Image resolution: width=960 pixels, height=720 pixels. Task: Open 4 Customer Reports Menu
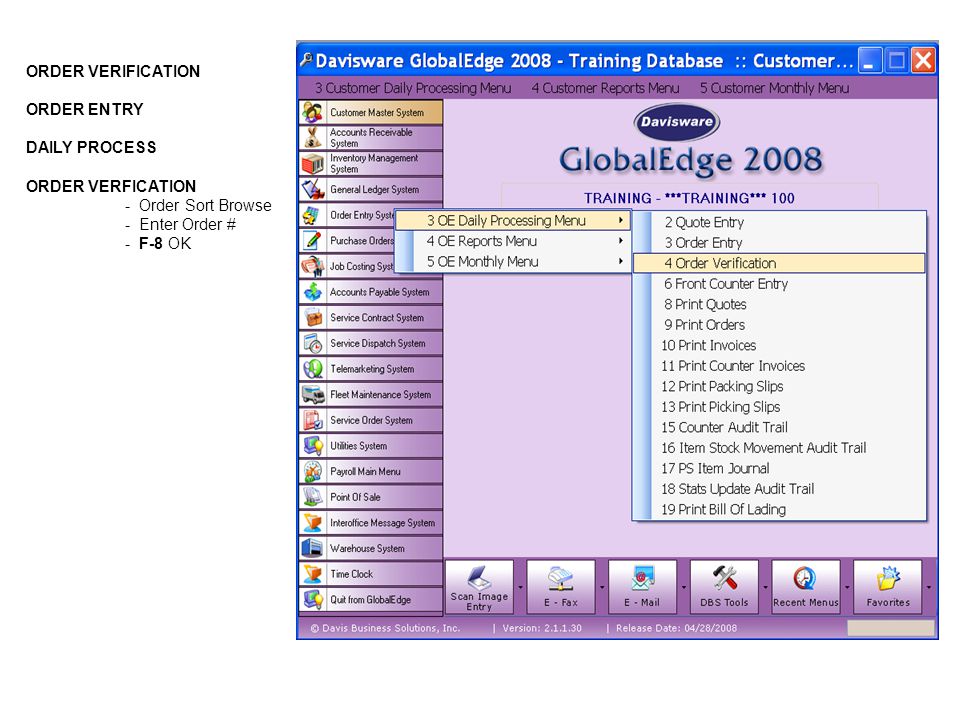606,88
